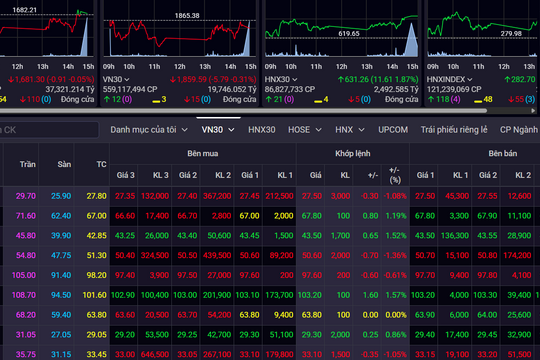Open the Trái phiếu riêng lẻ tab

[454, 130]
